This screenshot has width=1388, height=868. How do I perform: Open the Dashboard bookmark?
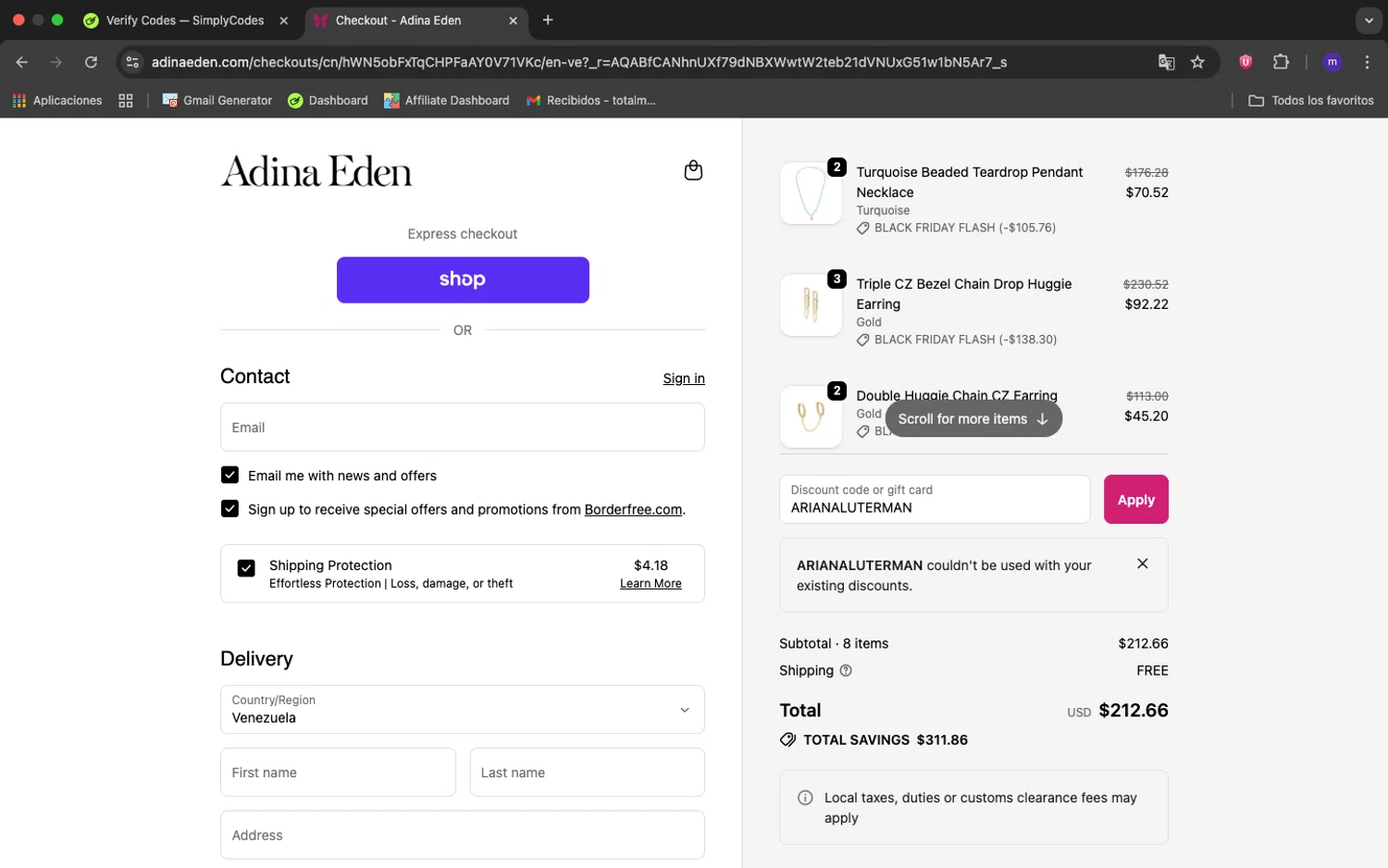pyautogui.click(x=328, y=100)
